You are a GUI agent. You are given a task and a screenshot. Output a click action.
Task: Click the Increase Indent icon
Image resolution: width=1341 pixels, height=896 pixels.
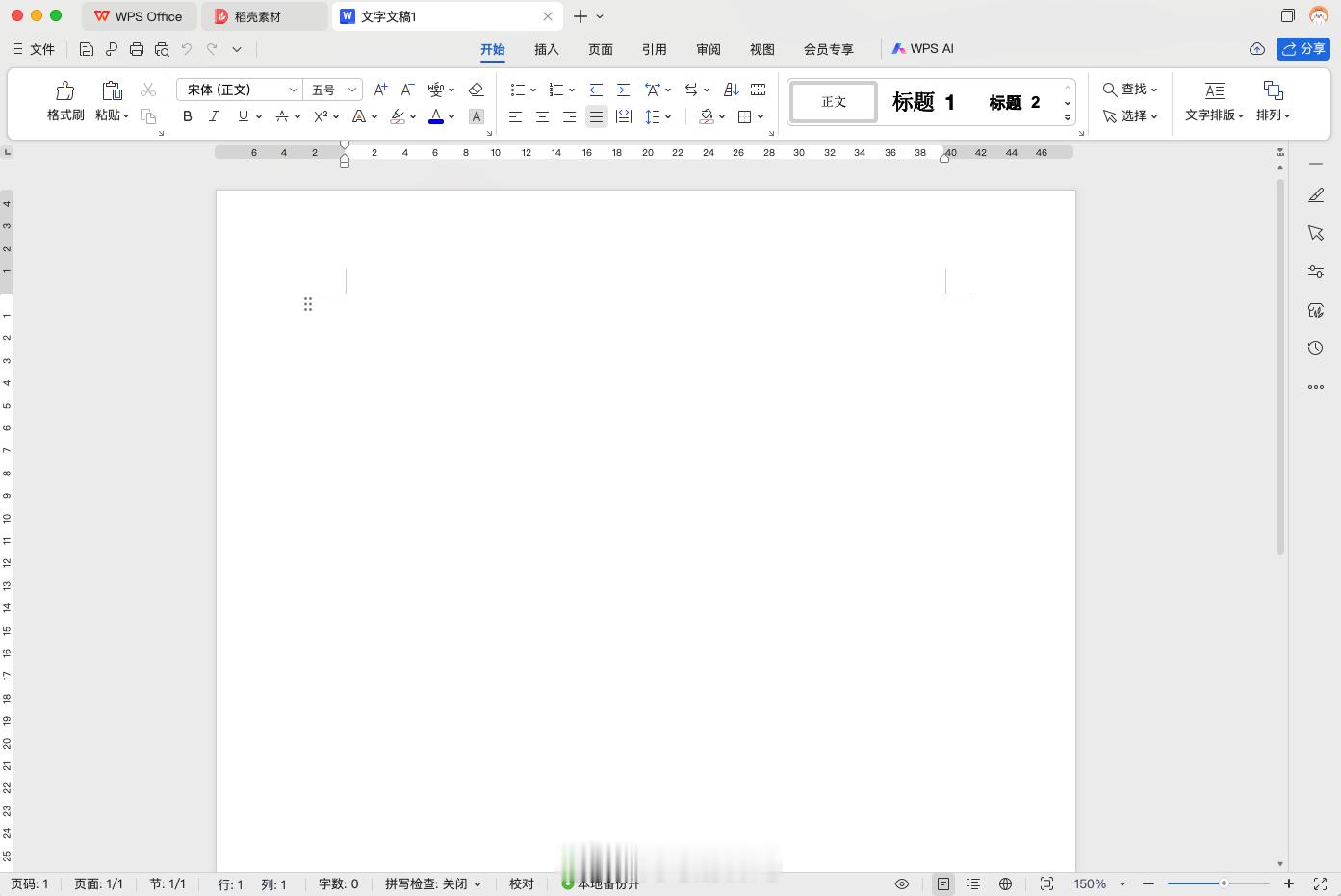(623, 90)
